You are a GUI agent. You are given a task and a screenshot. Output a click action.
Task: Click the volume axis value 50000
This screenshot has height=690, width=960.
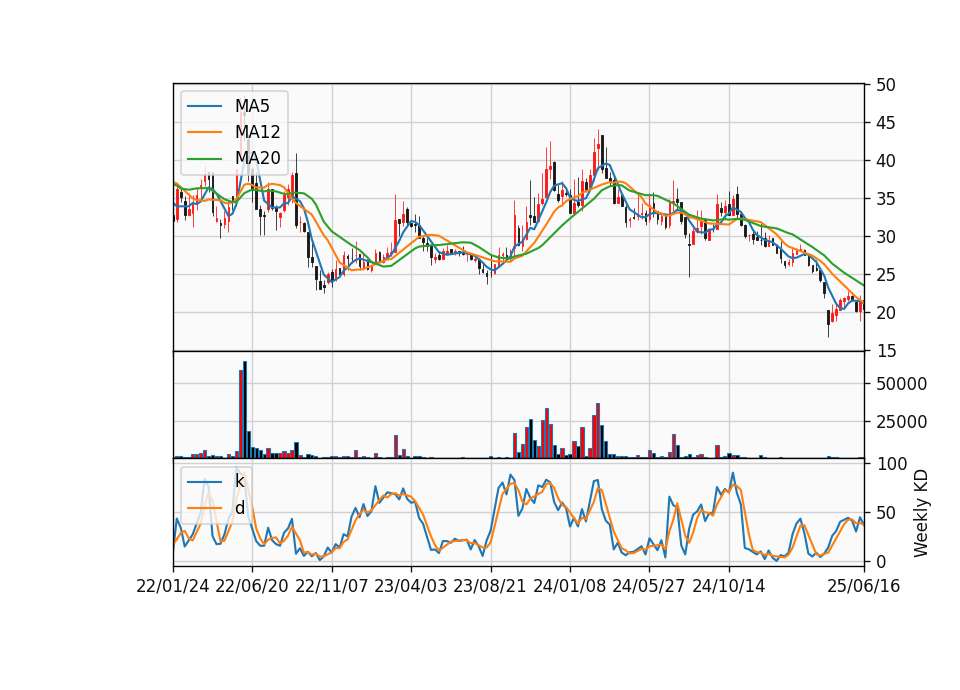pos(901,384)
